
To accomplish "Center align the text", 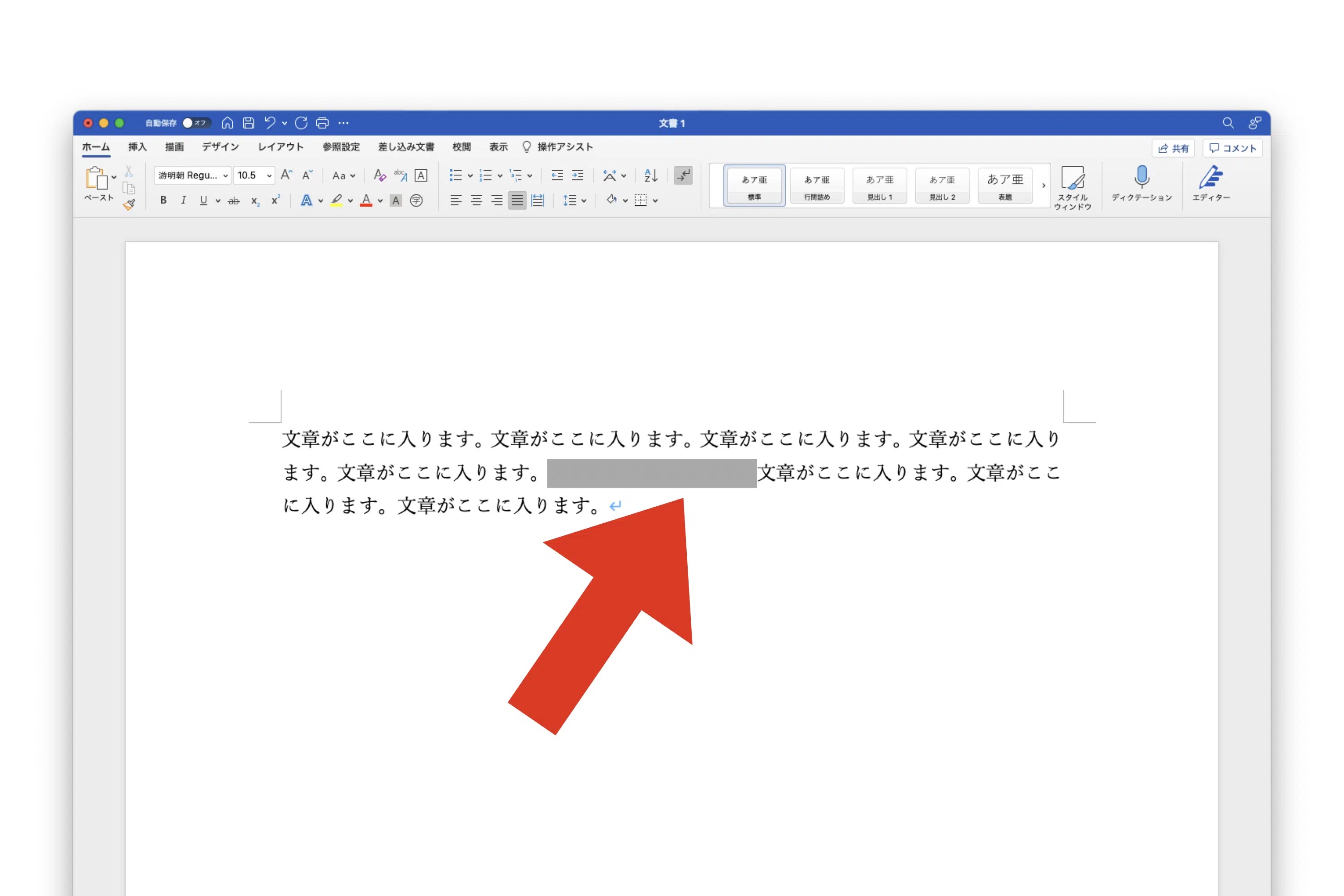I will click(x=476, y=201).
